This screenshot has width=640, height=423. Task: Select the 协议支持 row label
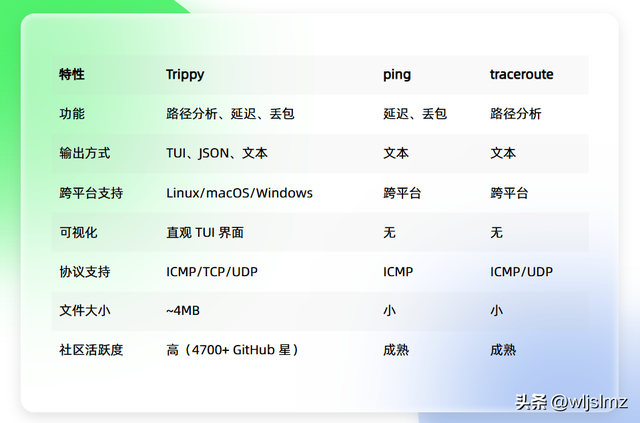(84, 272)
